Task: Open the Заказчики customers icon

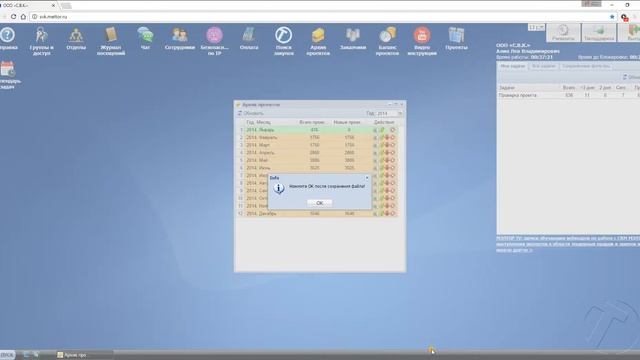Action: 353,39
